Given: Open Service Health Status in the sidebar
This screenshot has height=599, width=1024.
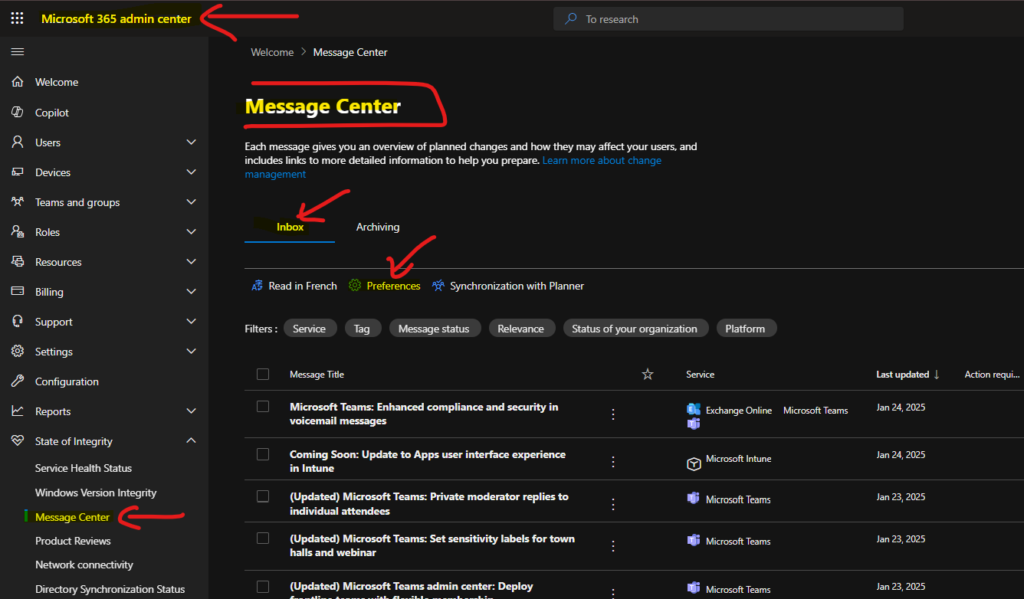Looking at the screenshot, I should click(x=83, y=468).
